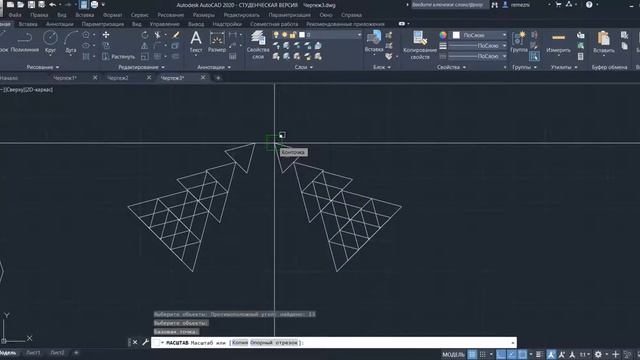Switch to the Лист1 layout tab
The height and width of the screenshot is (360, 640).
(33, 352)
